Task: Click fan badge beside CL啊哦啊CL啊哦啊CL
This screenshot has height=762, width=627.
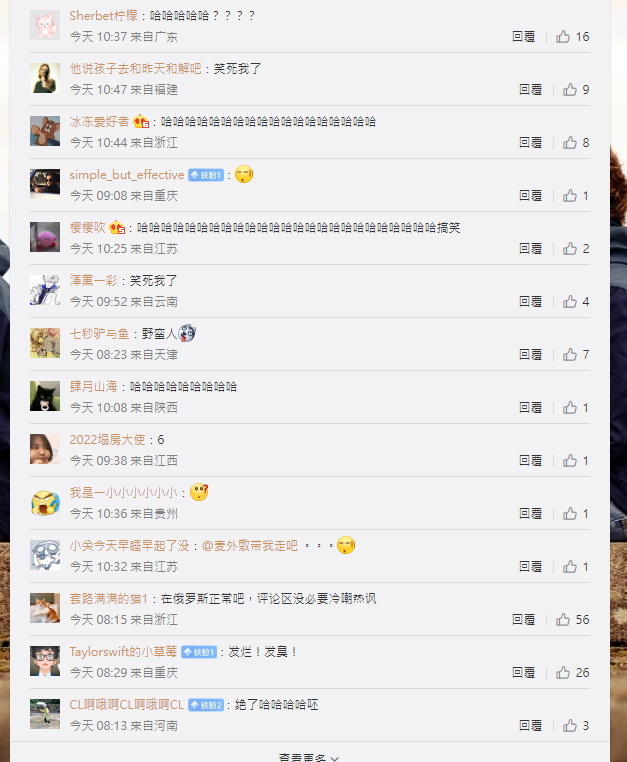Action: click(206, 705)
